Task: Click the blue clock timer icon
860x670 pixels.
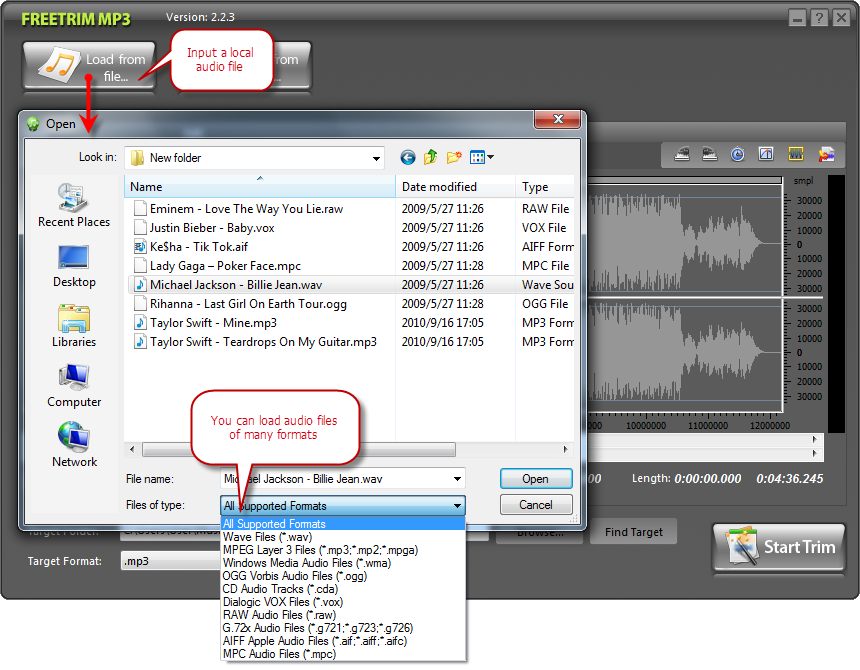Action: point(738,155)
